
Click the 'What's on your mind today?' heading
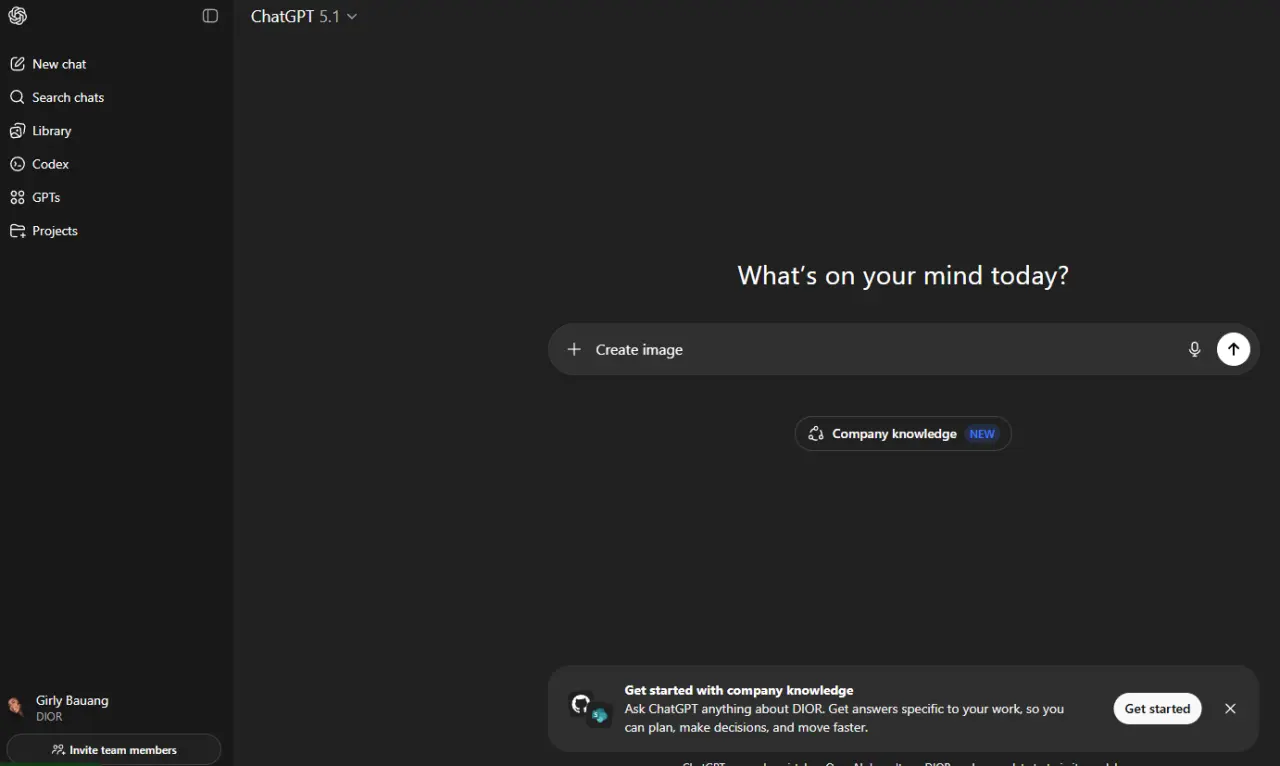tap(903, 276)
